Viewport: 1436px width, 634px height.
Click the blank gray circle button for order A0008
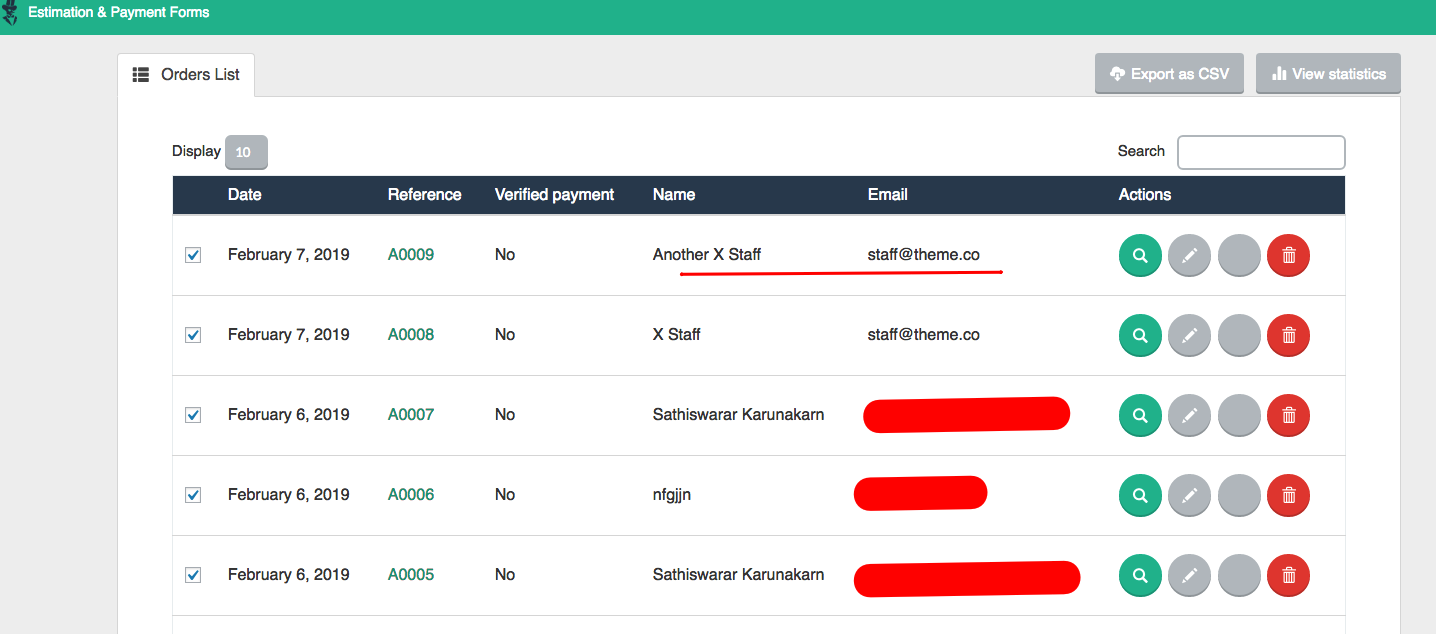[x=1239, y=335]
